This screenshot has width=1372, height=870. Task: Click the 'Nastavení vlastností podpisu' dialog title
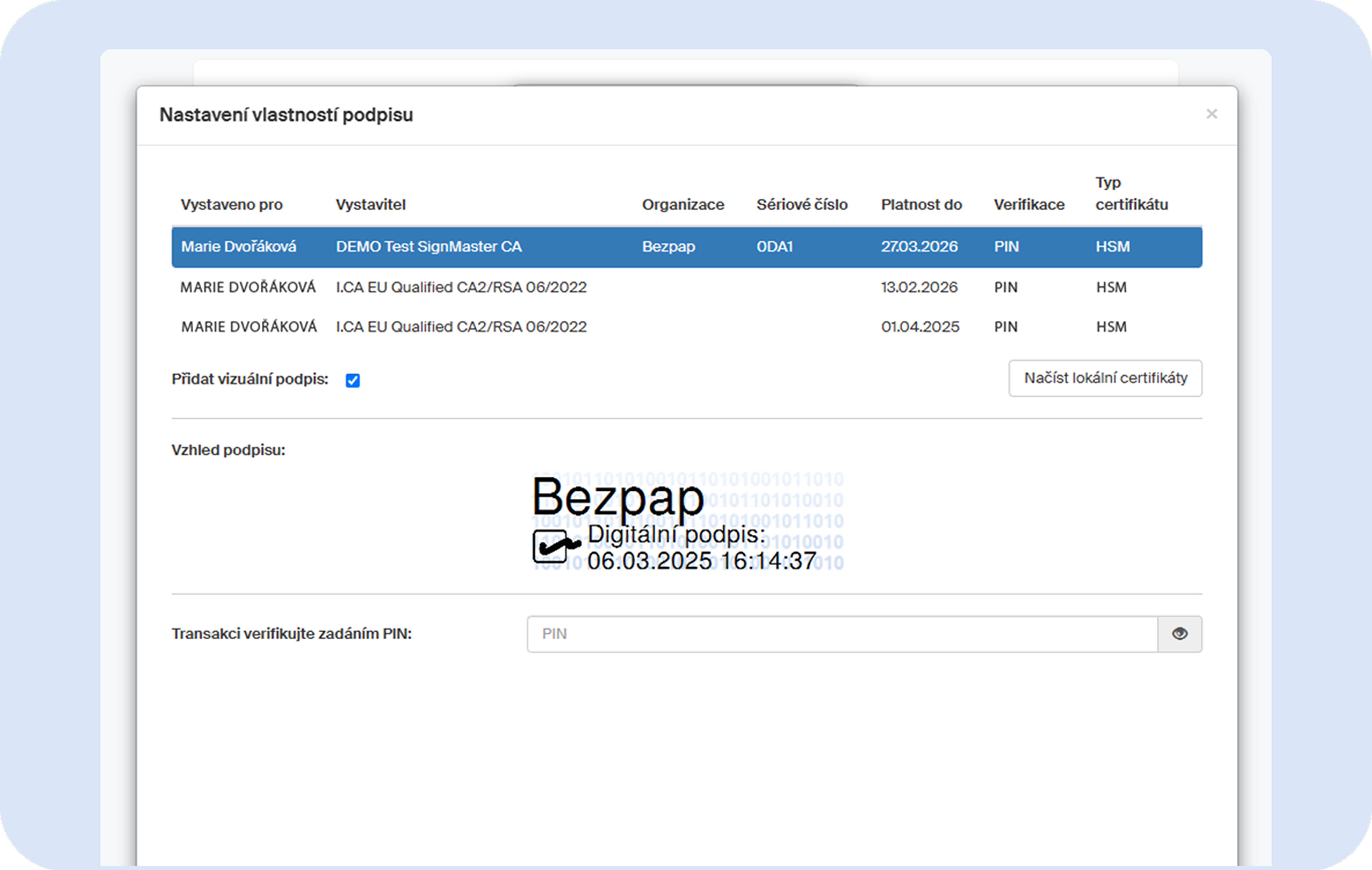pyautogui.click(x=287, y=115)
